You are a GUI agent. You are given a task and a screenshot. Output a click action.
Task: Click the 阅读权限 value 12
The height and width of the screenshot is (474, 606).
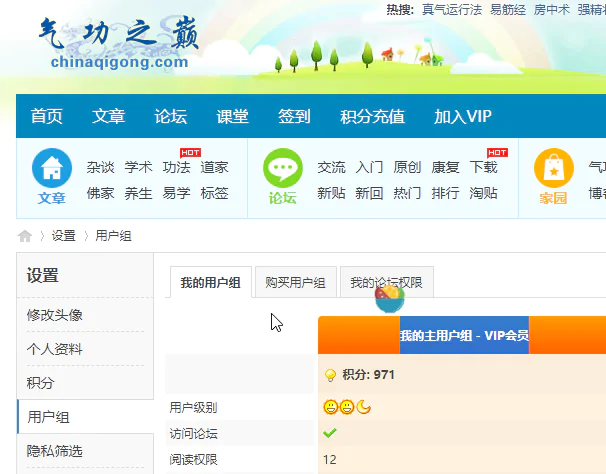pyautogui.click(x=330, y=459)
